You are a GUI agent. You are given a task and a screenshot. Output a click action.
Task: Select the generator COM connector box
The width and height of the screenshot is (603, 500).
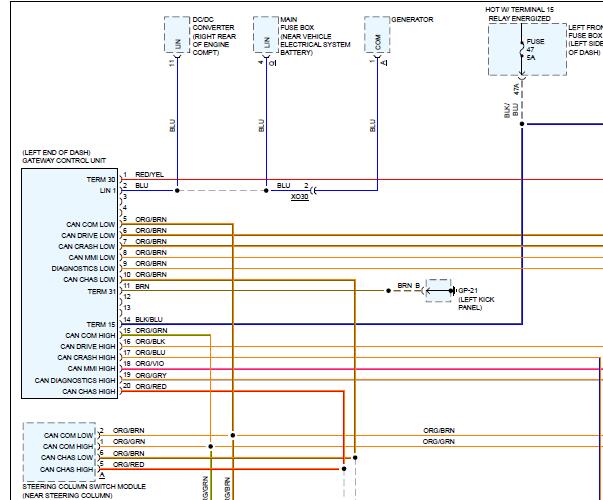click(377, 35)
